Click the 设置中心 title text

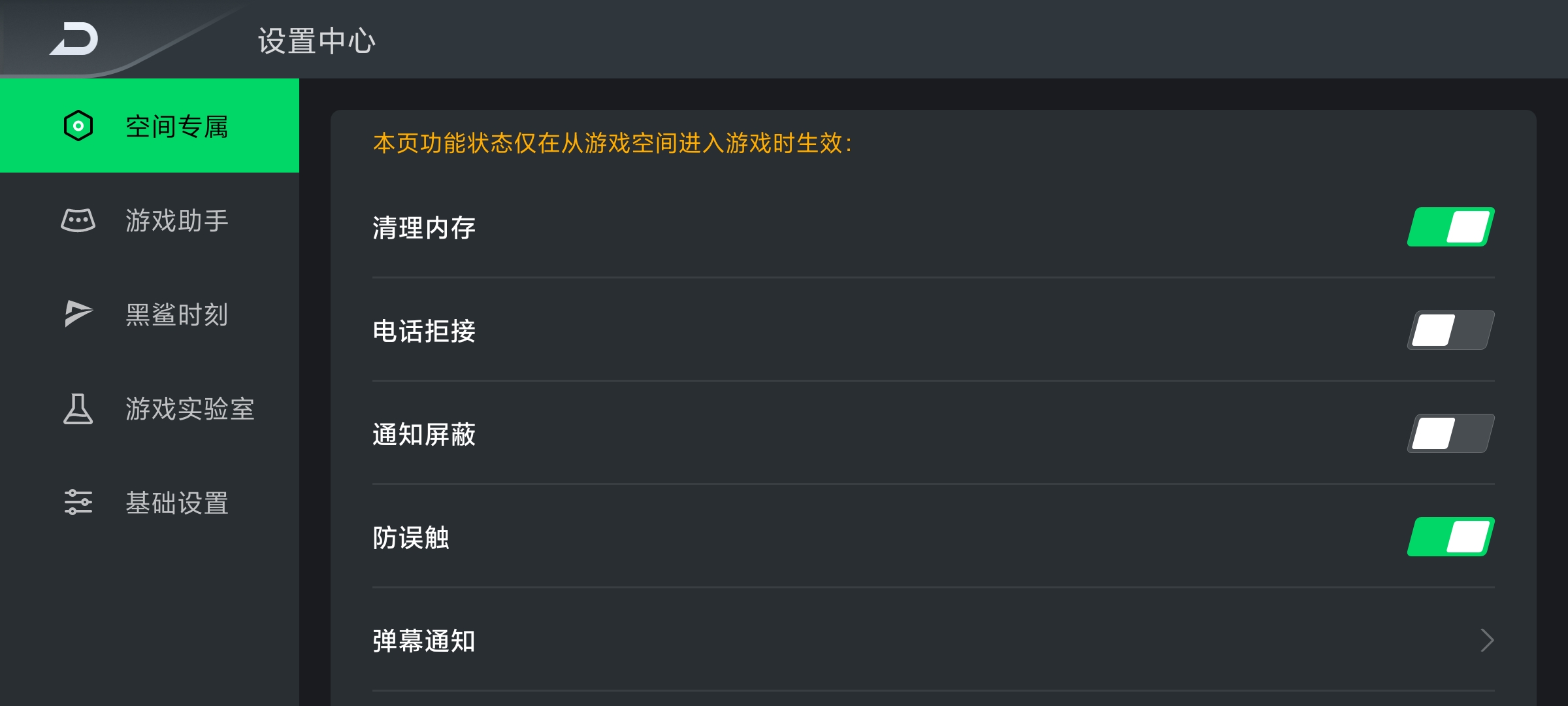click(317, 41)
